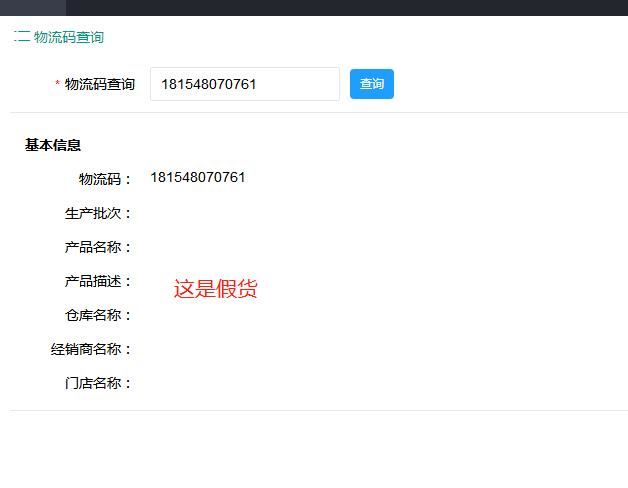Click the 仓库名称 label
This screenshot has height=488, width=628.
(98, 315)
